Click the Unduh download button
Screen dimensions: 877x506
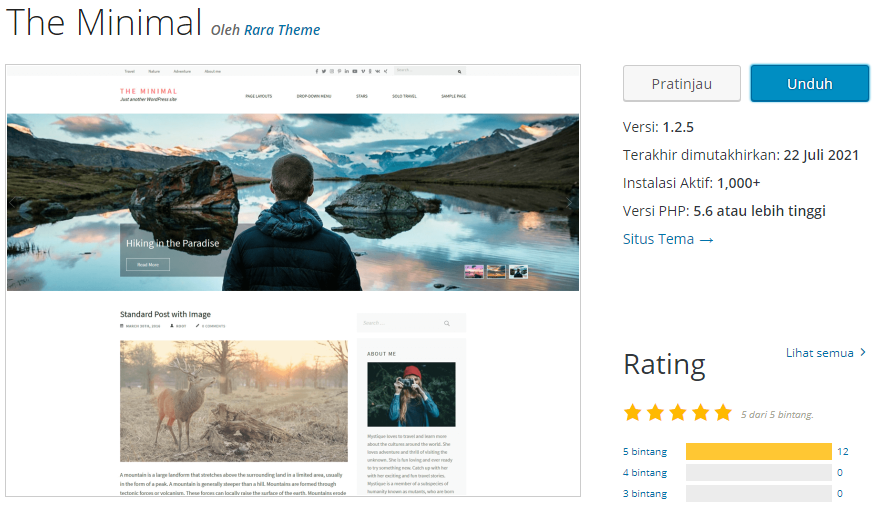tap(809, 83)
